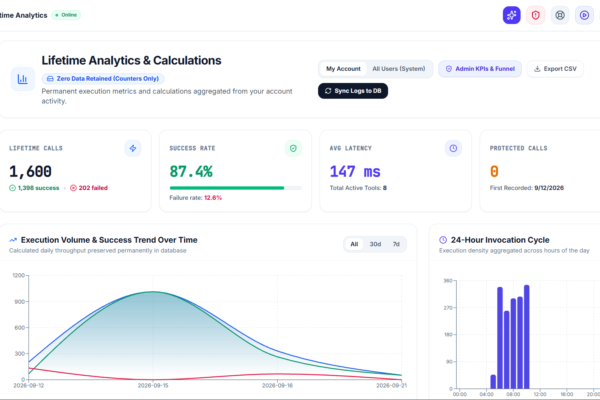Click the shortest bar near 05:00
This screenshot has height=400, width=600.
pos(493,382)
